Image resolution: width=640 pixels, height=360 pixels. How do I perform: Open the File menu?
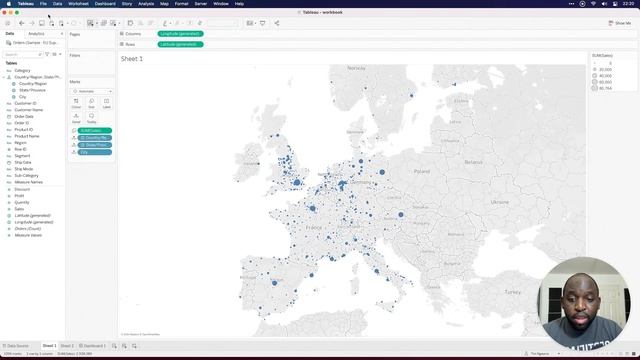(x=43, y=4)
